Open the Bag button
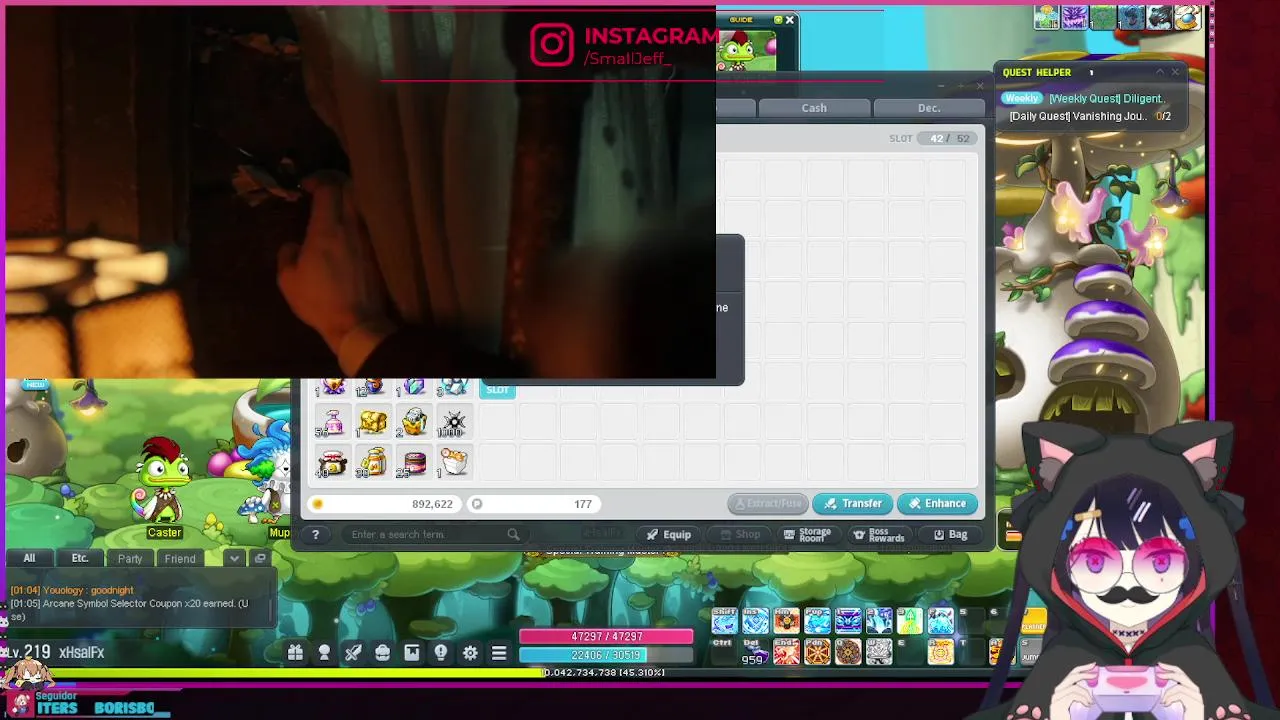This screenshot has height=720, width=1280. [950, 534]
